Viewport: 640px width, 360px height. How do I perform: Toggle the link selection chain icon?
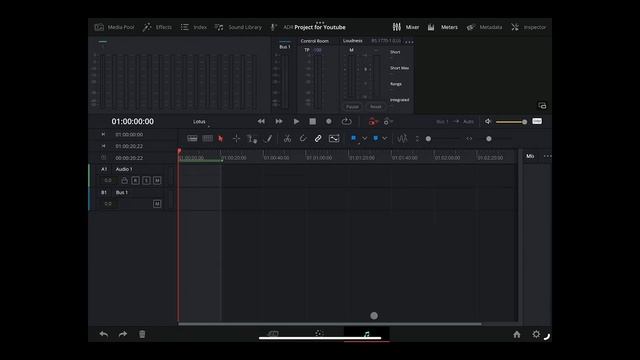coord(318,139)
